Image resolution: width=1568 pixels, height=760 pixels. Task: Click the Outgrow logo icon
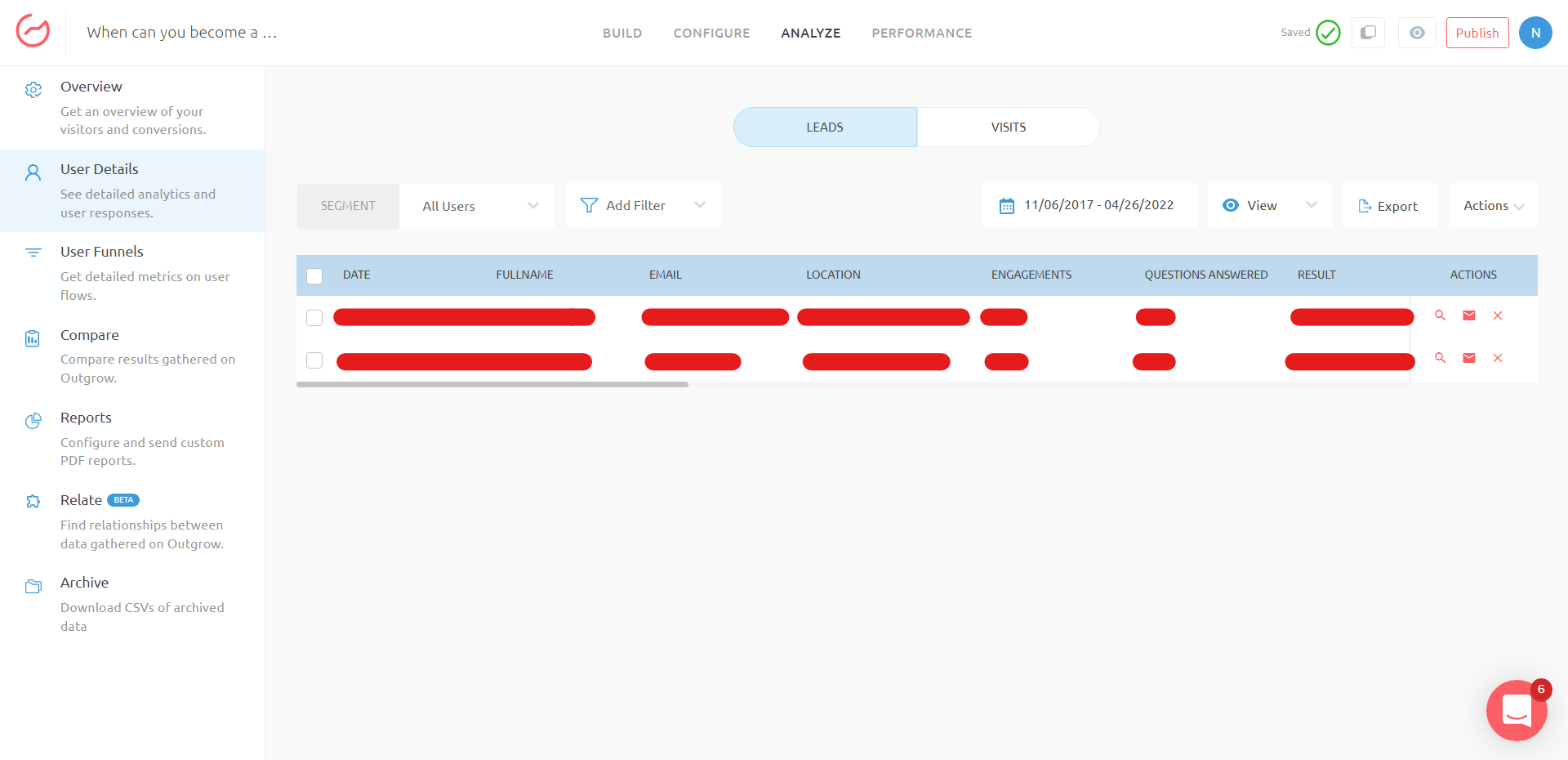pos(33,32)
